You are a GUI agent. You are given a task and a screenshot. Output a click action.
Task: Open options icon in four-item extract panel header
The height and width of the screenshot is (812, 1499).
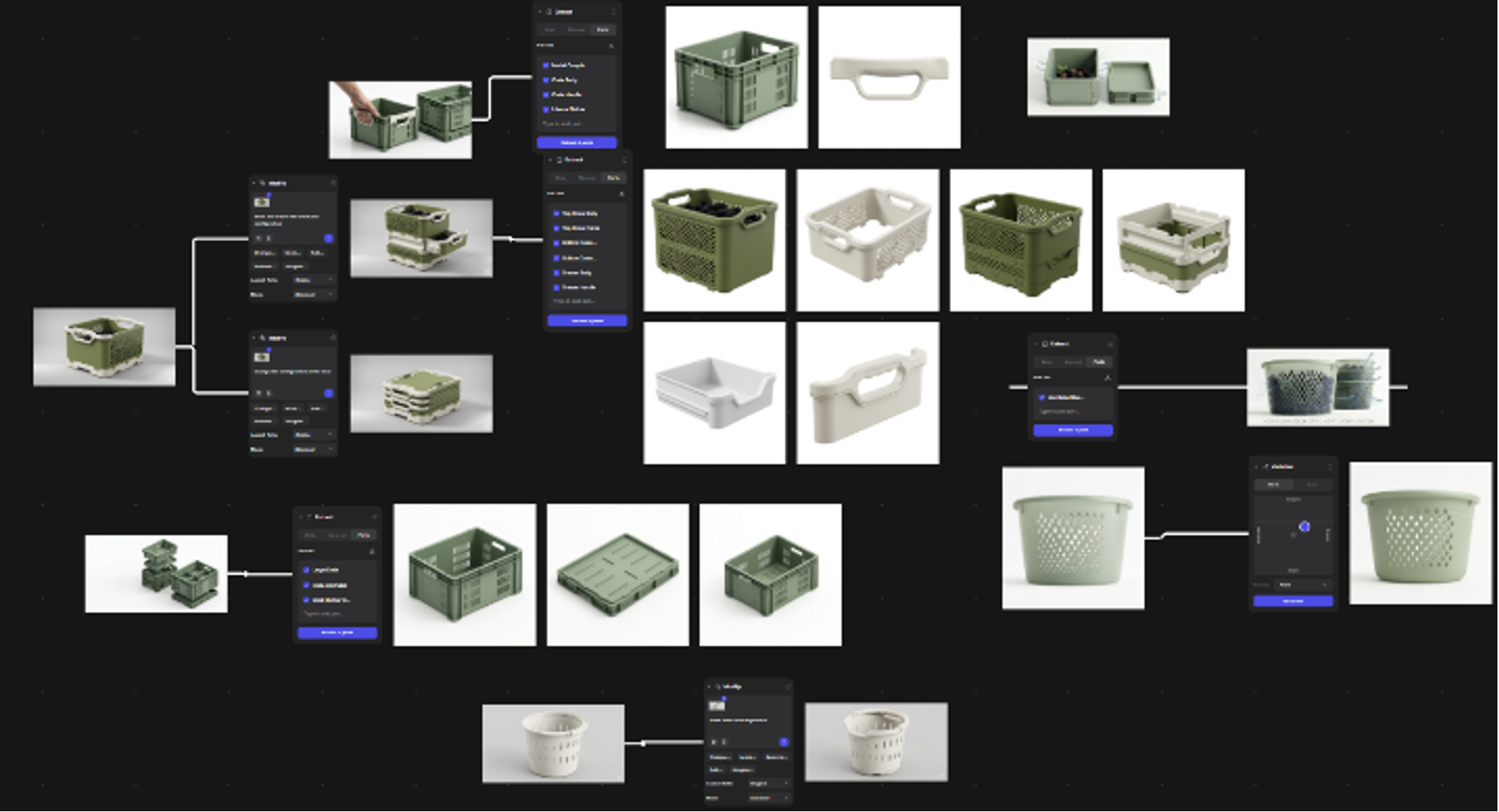click(x=614, y=12)
